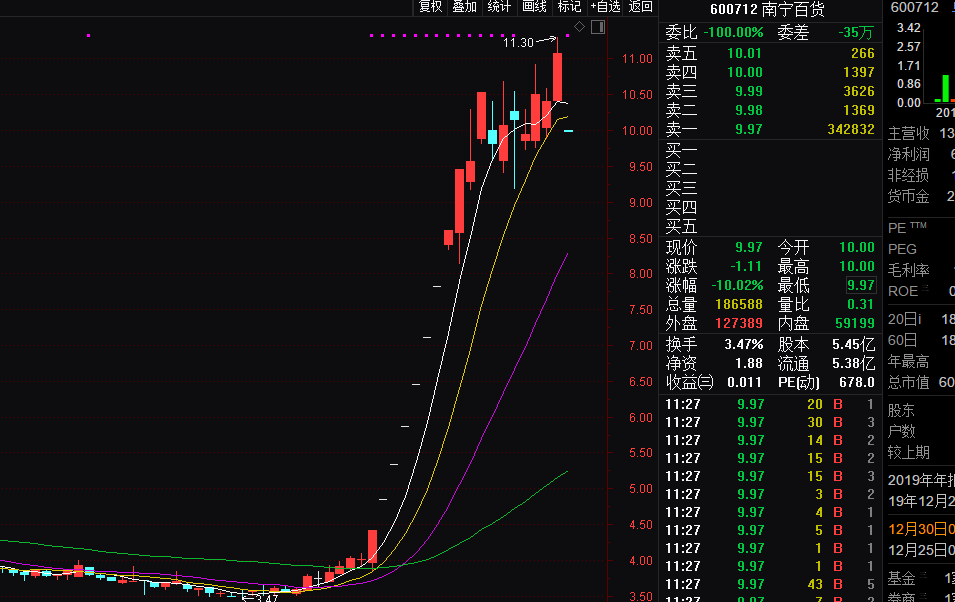This screenshot has height=602, width=955.
Task: Click the small icon beside ROE
Action: (925, 288)
